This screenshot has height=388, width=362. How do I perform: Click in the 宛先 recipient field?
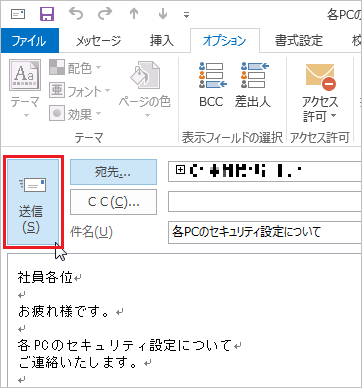[265, 172]
